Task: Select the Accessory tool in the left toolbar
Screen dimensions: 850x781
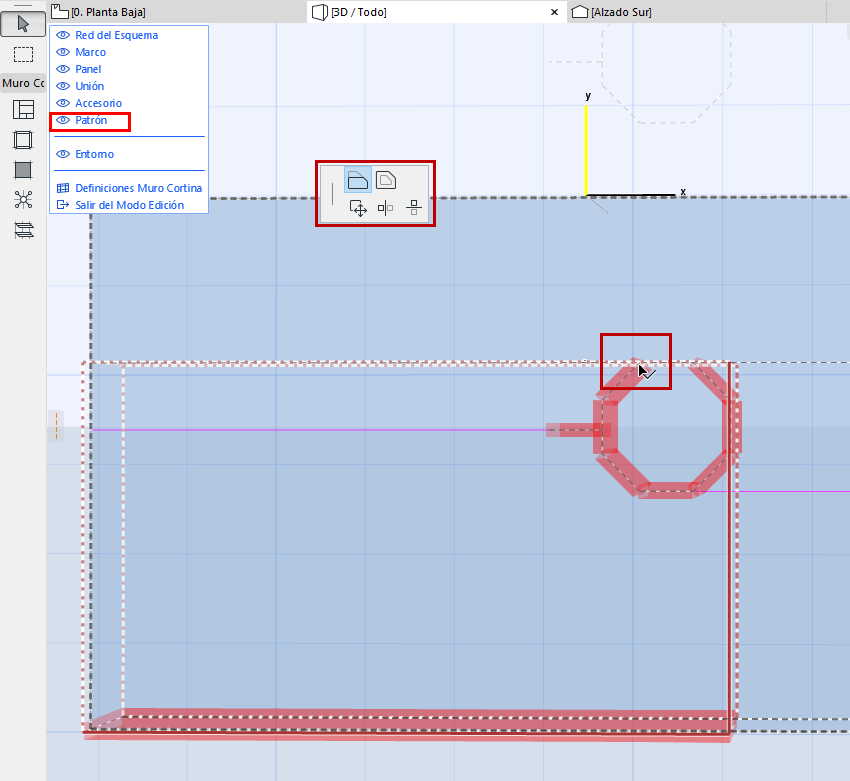Action: coord(22,230)
